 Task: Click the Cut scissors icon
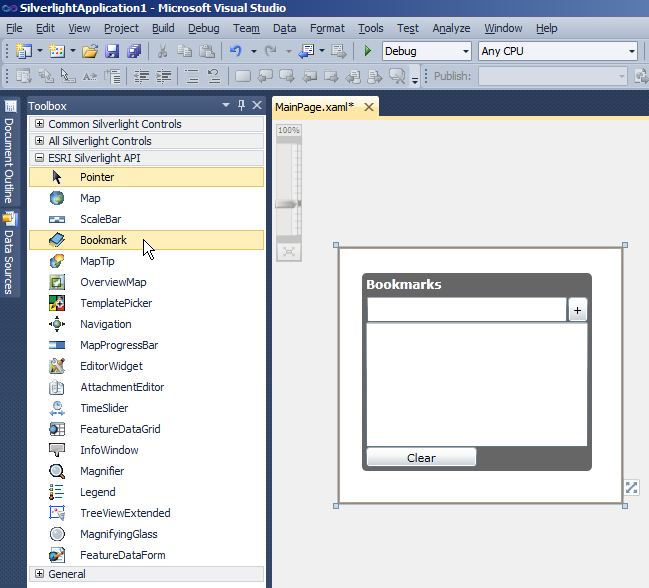click(162, 51)
